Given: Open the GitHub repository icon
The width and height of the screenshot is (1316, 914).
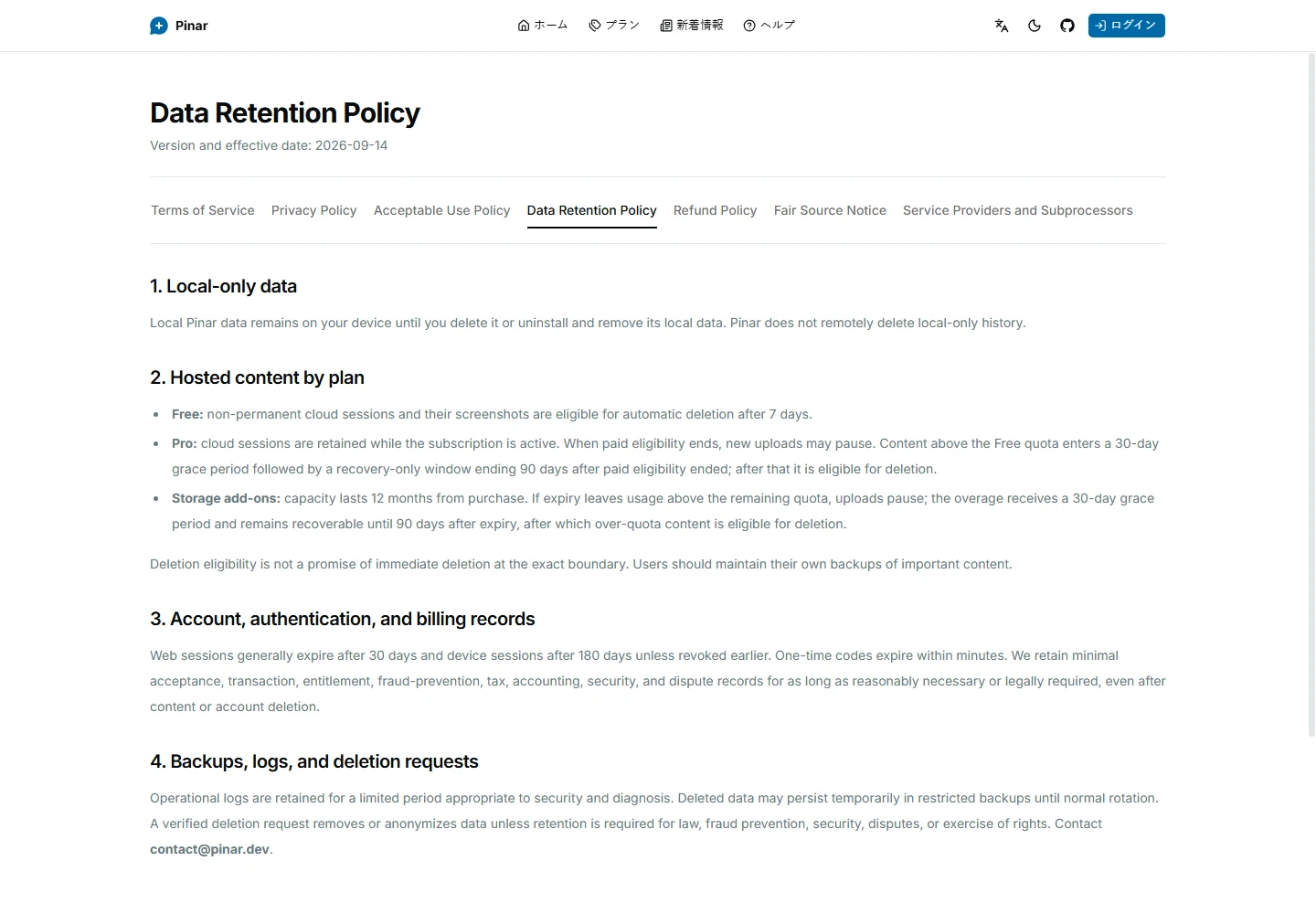Looking at the screenshot, I should click(1067, 26).
